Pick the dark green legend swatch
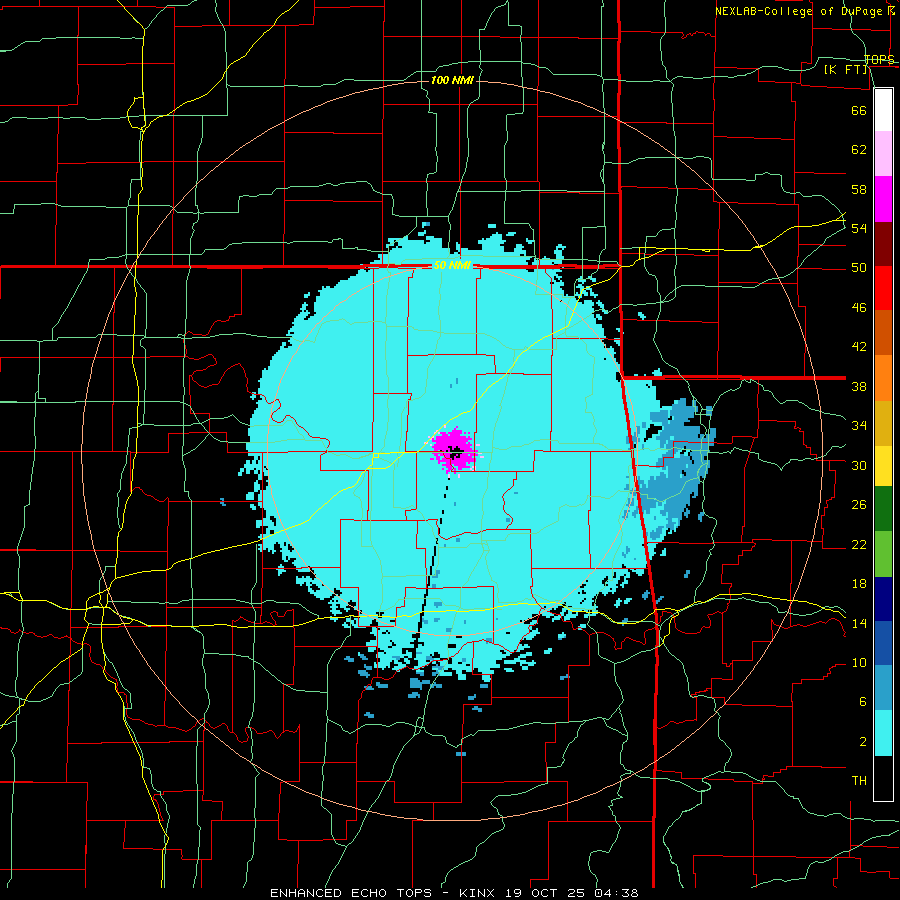 883,509
